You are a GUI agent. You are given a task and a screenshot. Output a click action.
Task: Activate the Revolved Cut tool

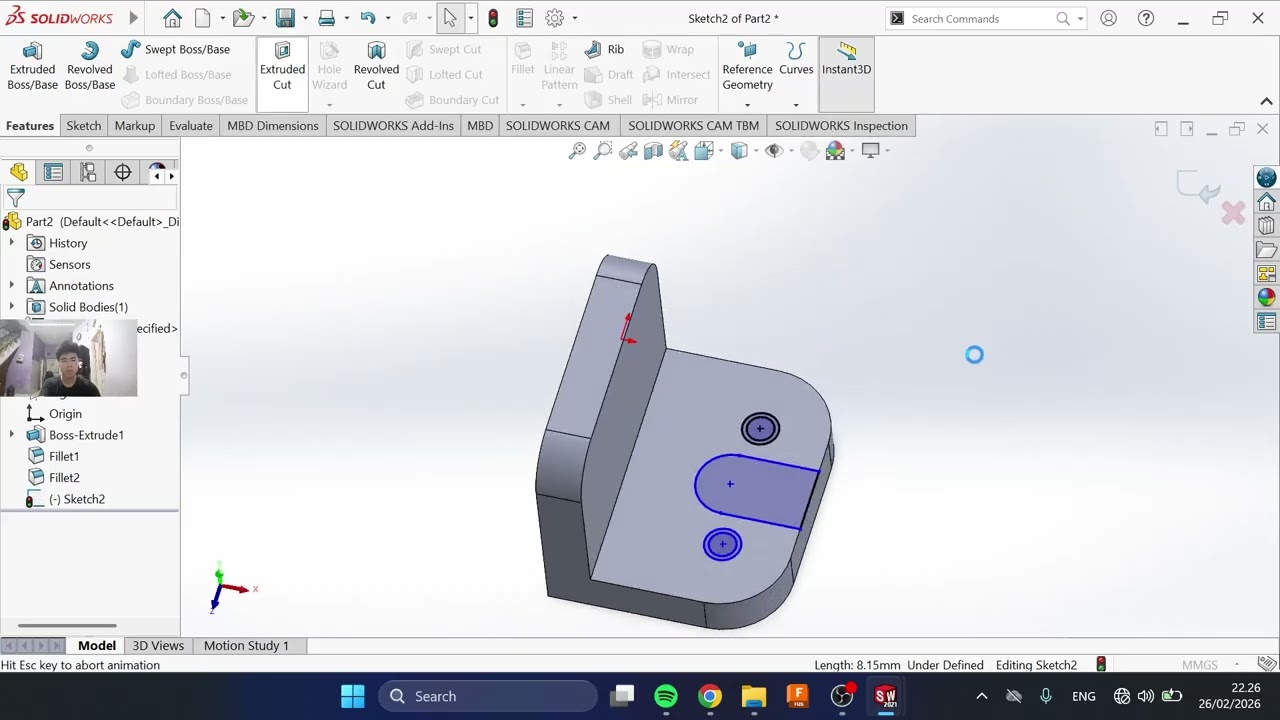click(x=376, y=67)
